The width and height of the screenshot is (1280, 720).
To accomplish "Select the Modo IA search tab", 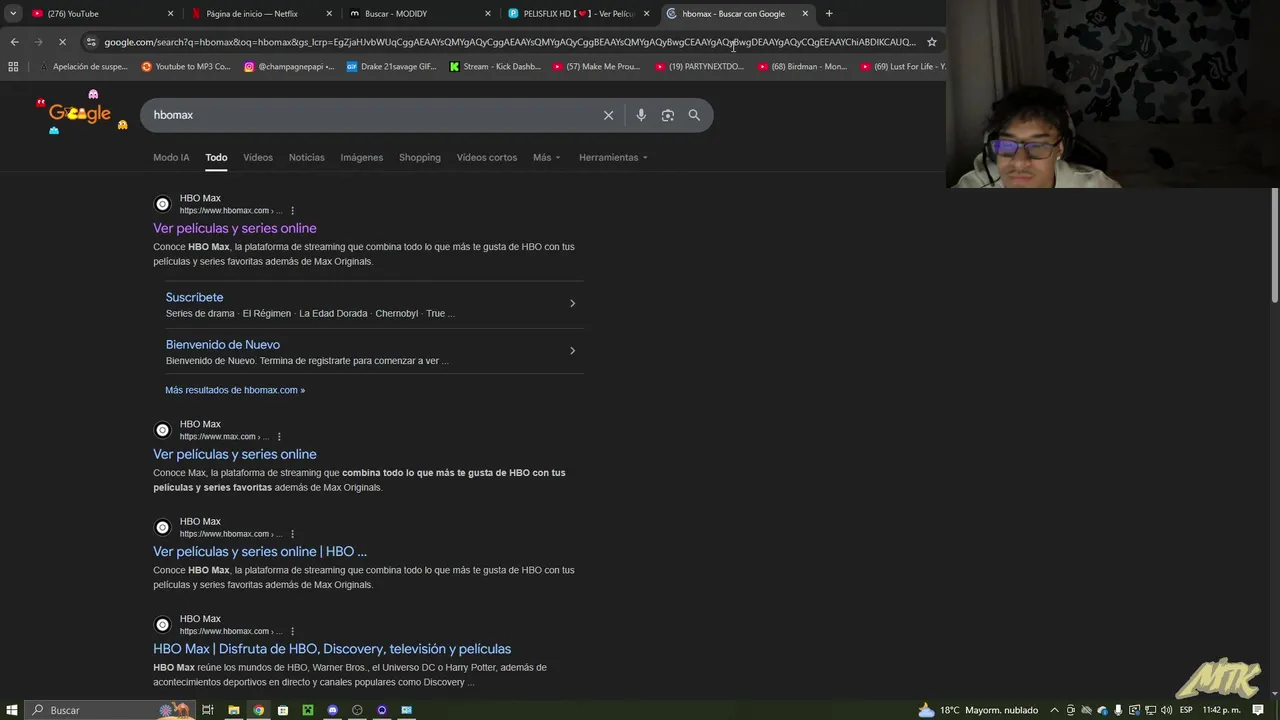I will (x=171, y=157).
